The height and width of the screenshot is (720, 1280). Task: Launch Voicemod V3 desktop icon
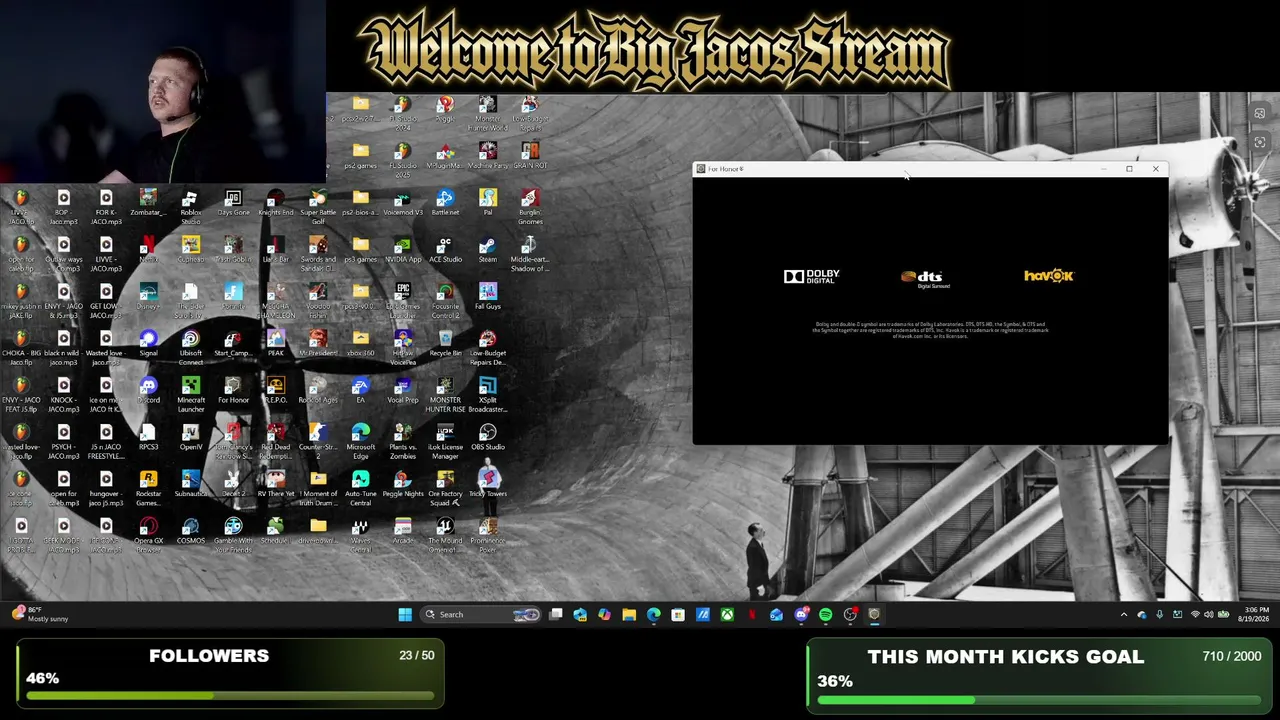[x=403, y=202]
